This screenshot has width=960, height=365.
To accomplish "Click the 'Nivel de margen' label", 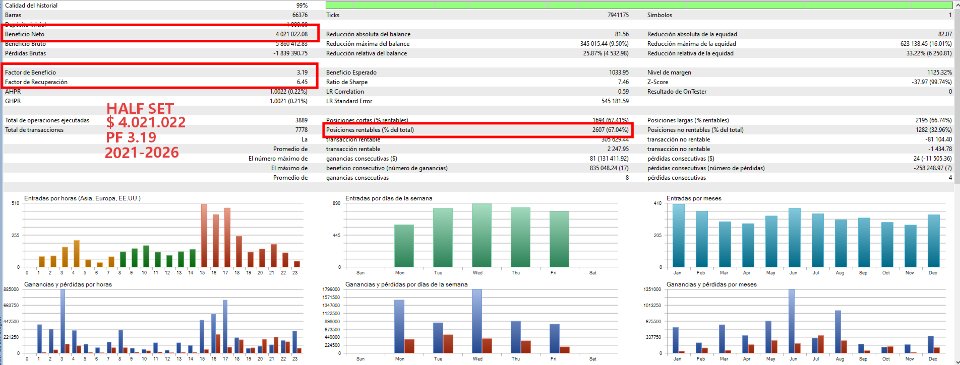I will 667,72.
